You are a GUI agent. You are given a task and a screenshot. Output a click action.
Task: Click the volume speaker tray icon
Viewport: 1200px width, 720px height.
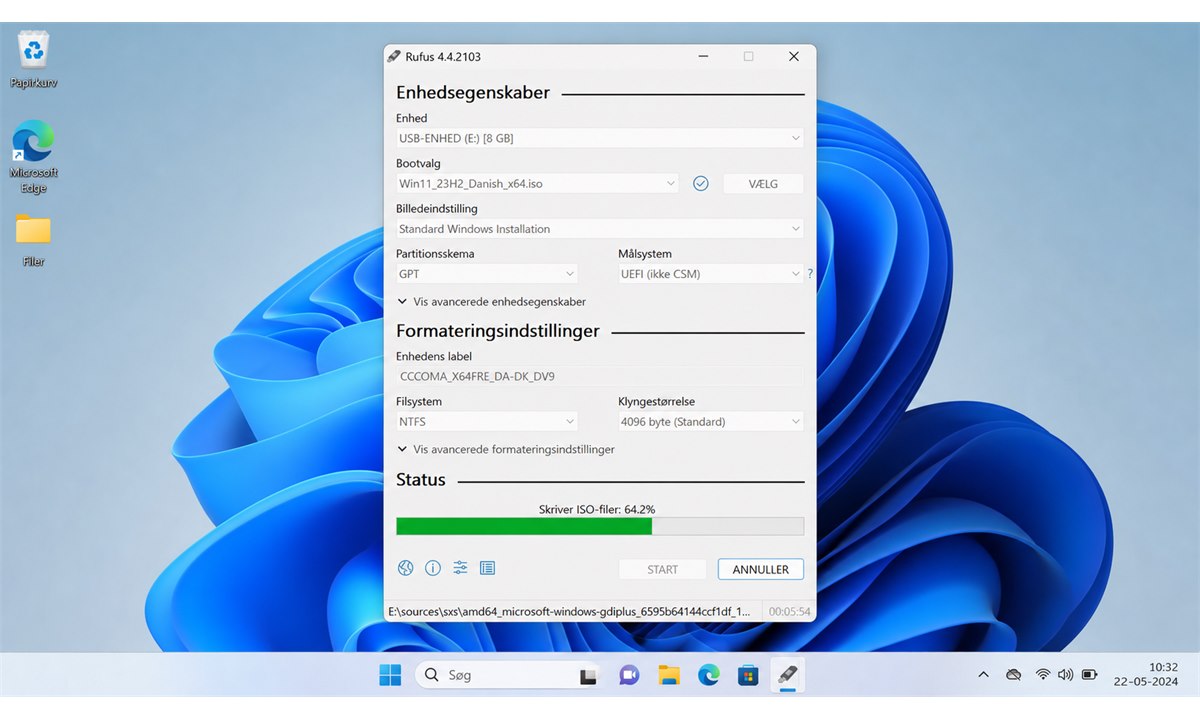coord(1065,675)
